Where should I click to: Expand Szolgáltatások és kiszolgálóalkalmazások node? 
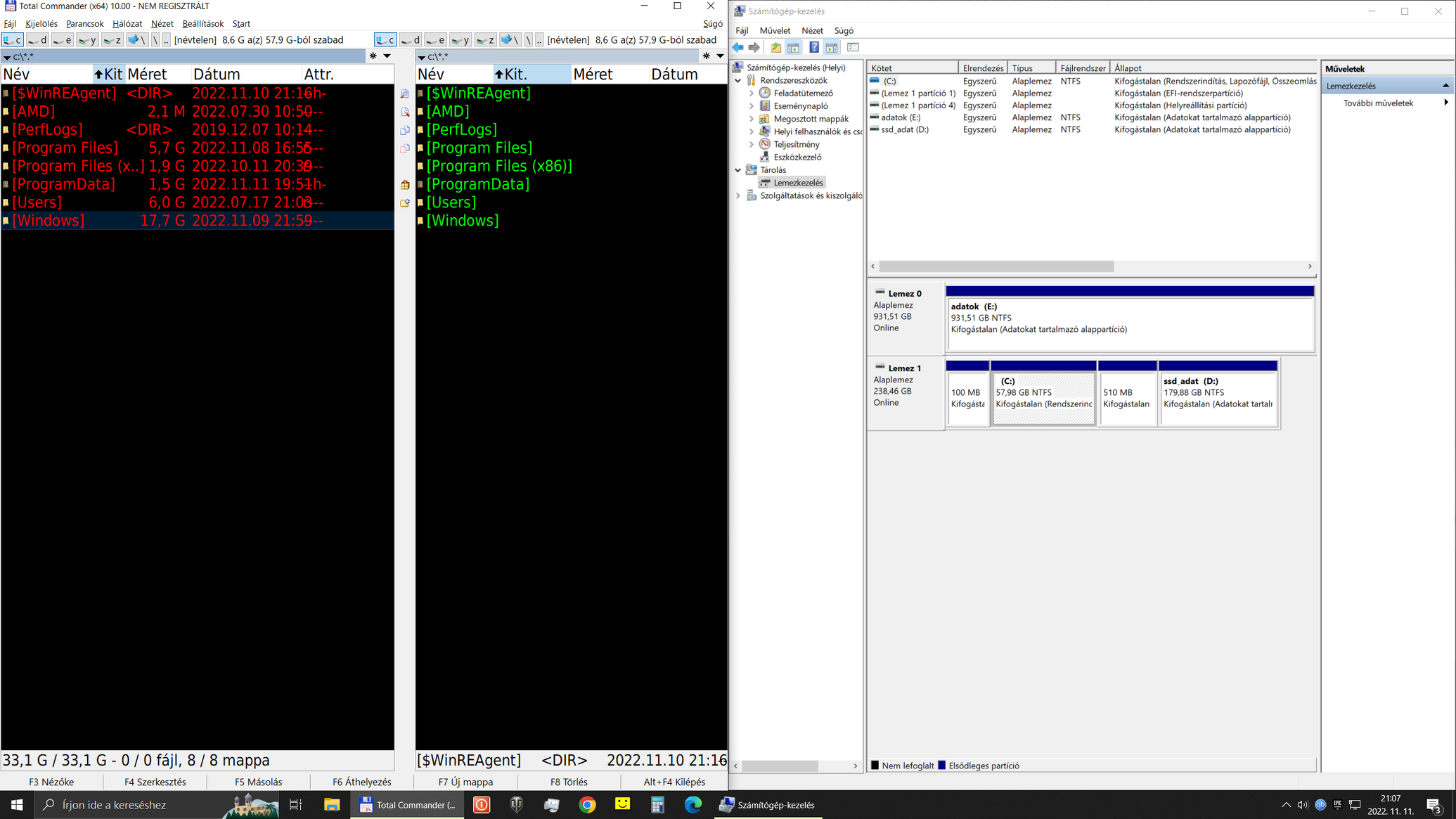pos(737,196)
